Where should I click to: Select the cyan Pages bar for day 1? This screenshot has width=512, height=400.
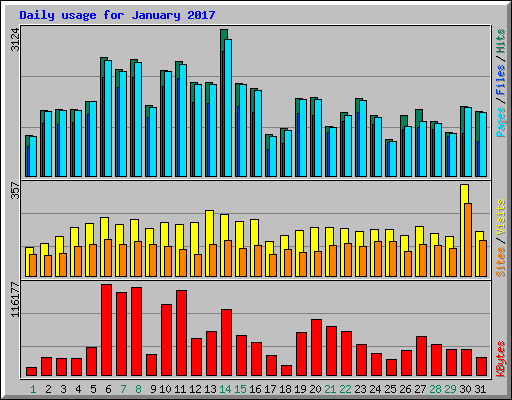(x=33, y=156)
